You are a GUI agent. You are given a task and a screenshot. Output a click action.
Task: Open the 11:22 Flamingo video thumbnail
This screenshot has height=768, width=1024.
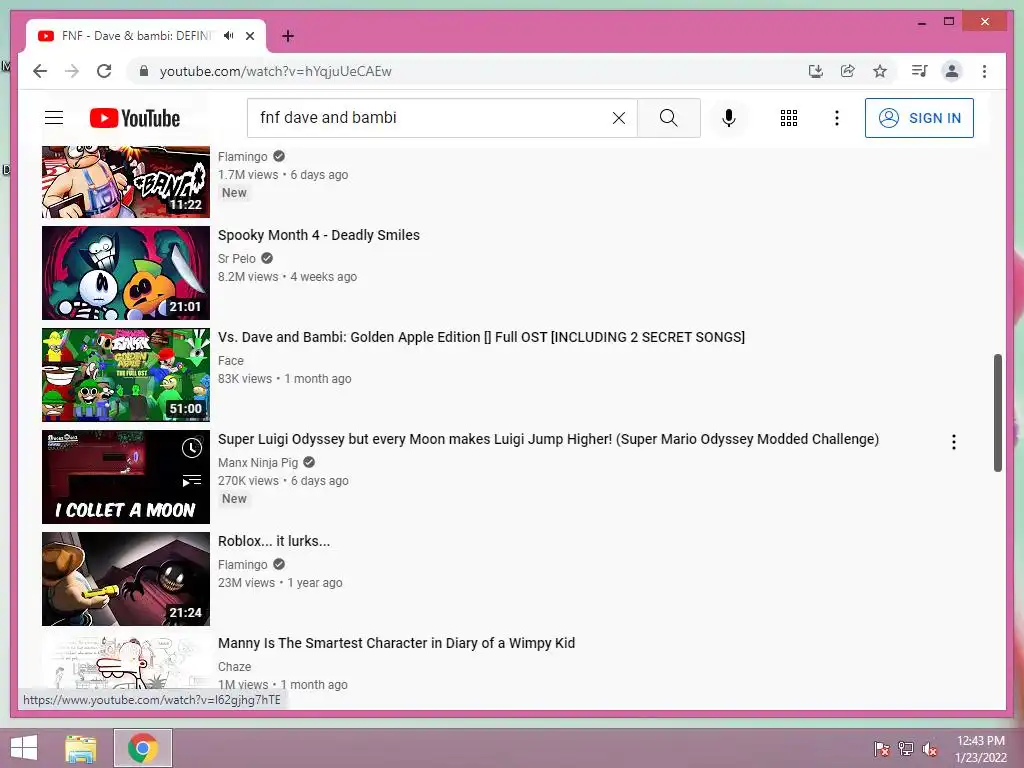[126, 182]
